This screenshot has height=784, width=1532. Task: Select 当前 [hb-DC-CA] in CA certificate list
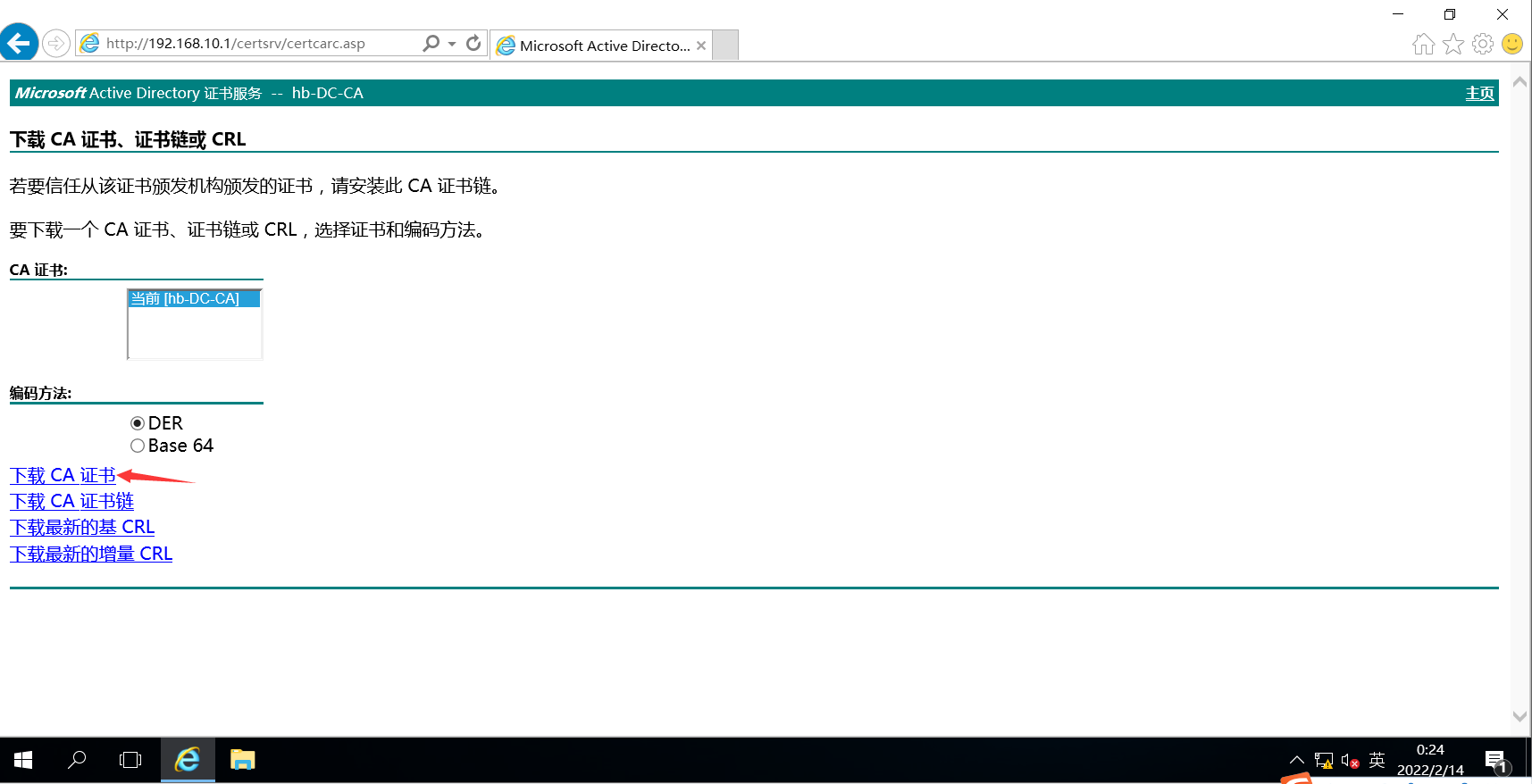194,298
